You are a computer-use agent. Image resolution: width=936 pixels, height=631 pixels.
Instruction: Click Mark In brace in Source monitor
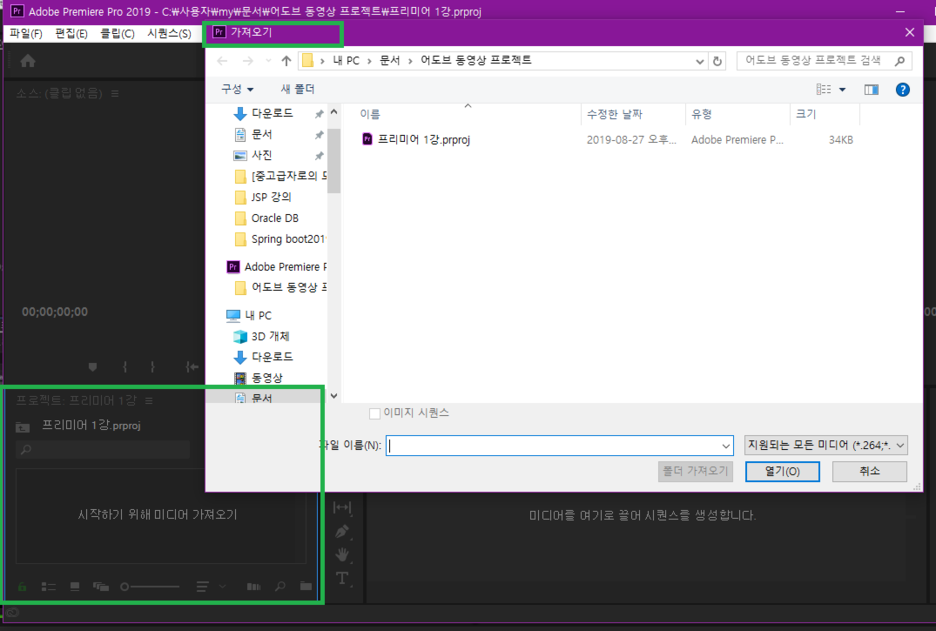click(x=125, y=367)
